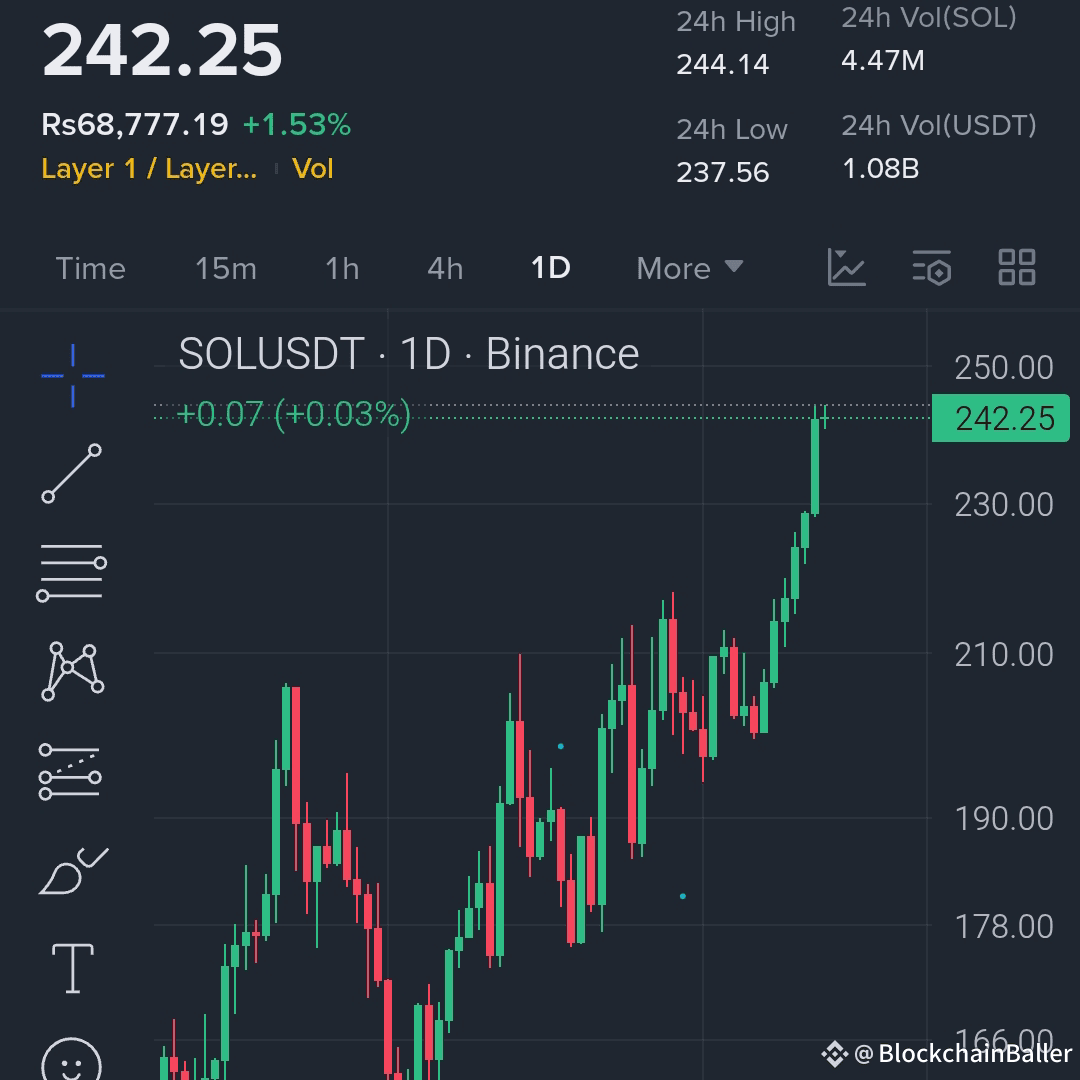Viewport: 1080px width, 1080px height.
Task: Select the long/short position forecast tool
Action: click(71, 772)
